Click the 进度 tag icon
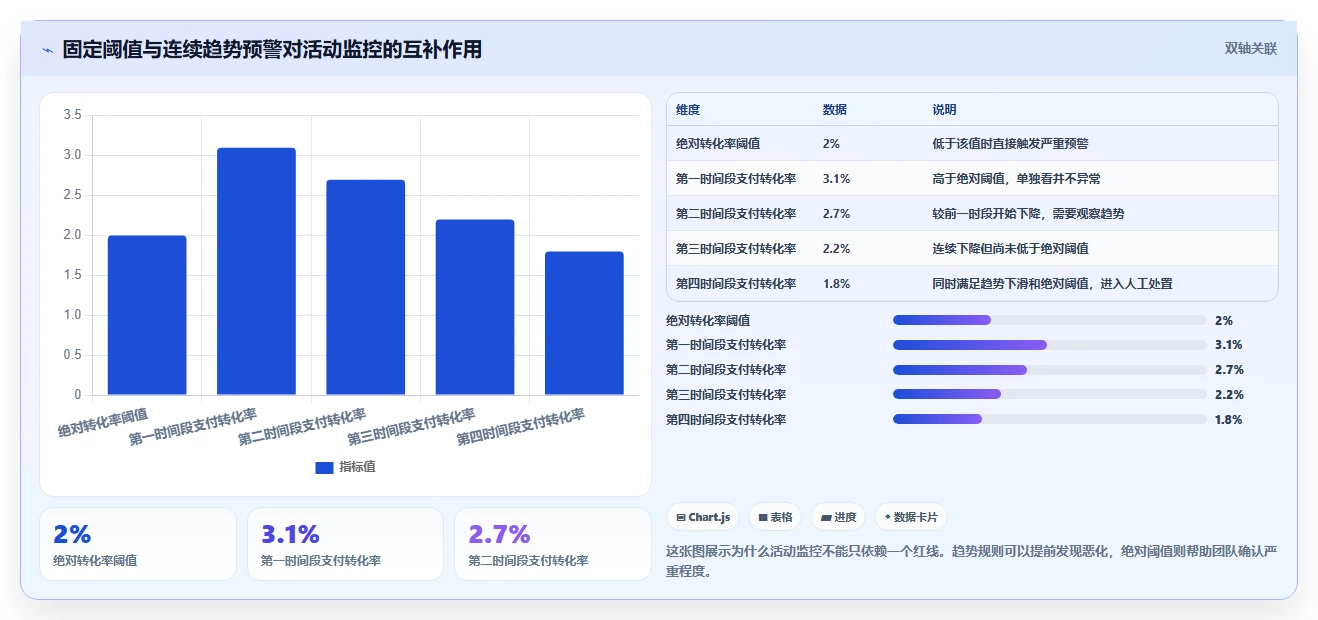 [825, 517]
